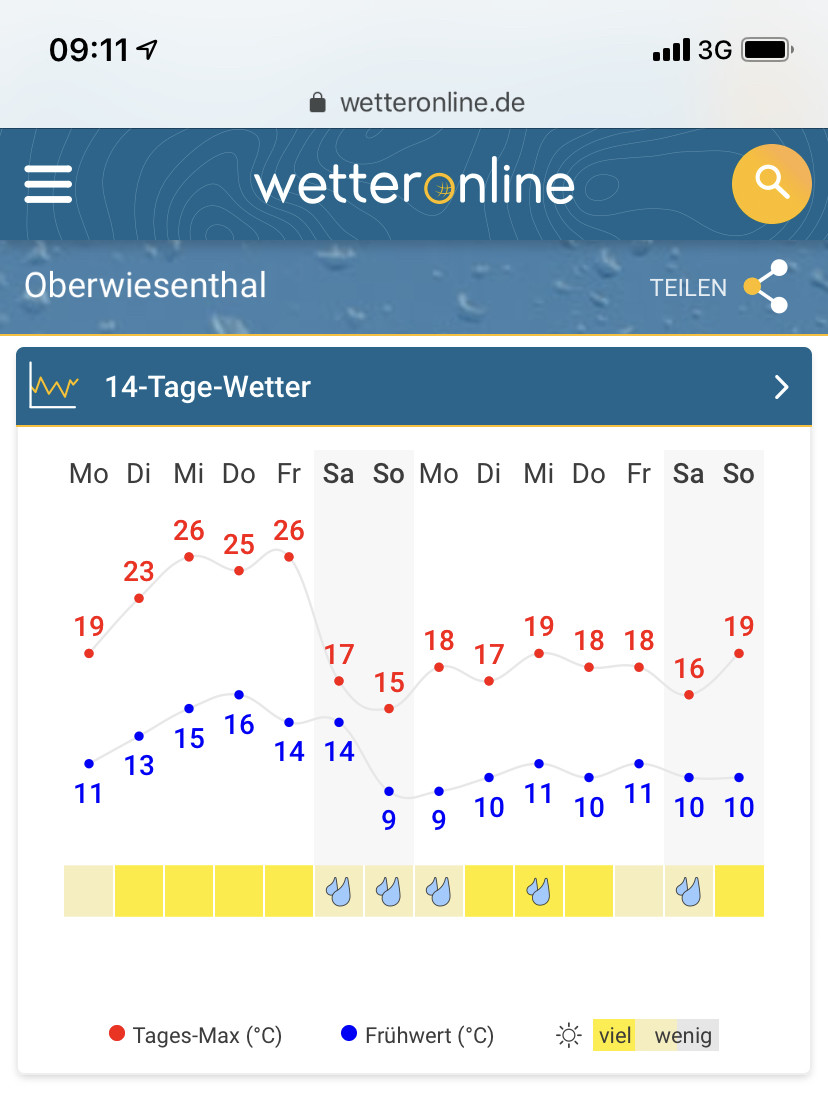Click the wetteronline logo

click(414, 183)
